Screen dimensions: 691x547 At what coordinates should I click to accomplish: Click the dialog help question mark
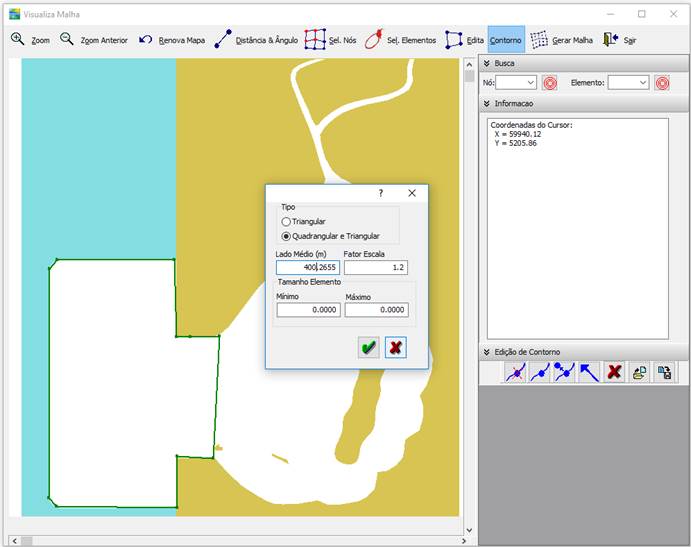[381, 193]
